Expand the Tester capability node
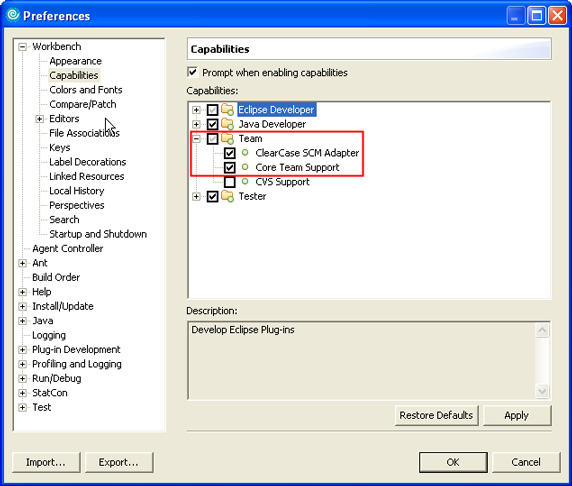 pyautogui.click(x=196, y=196)
